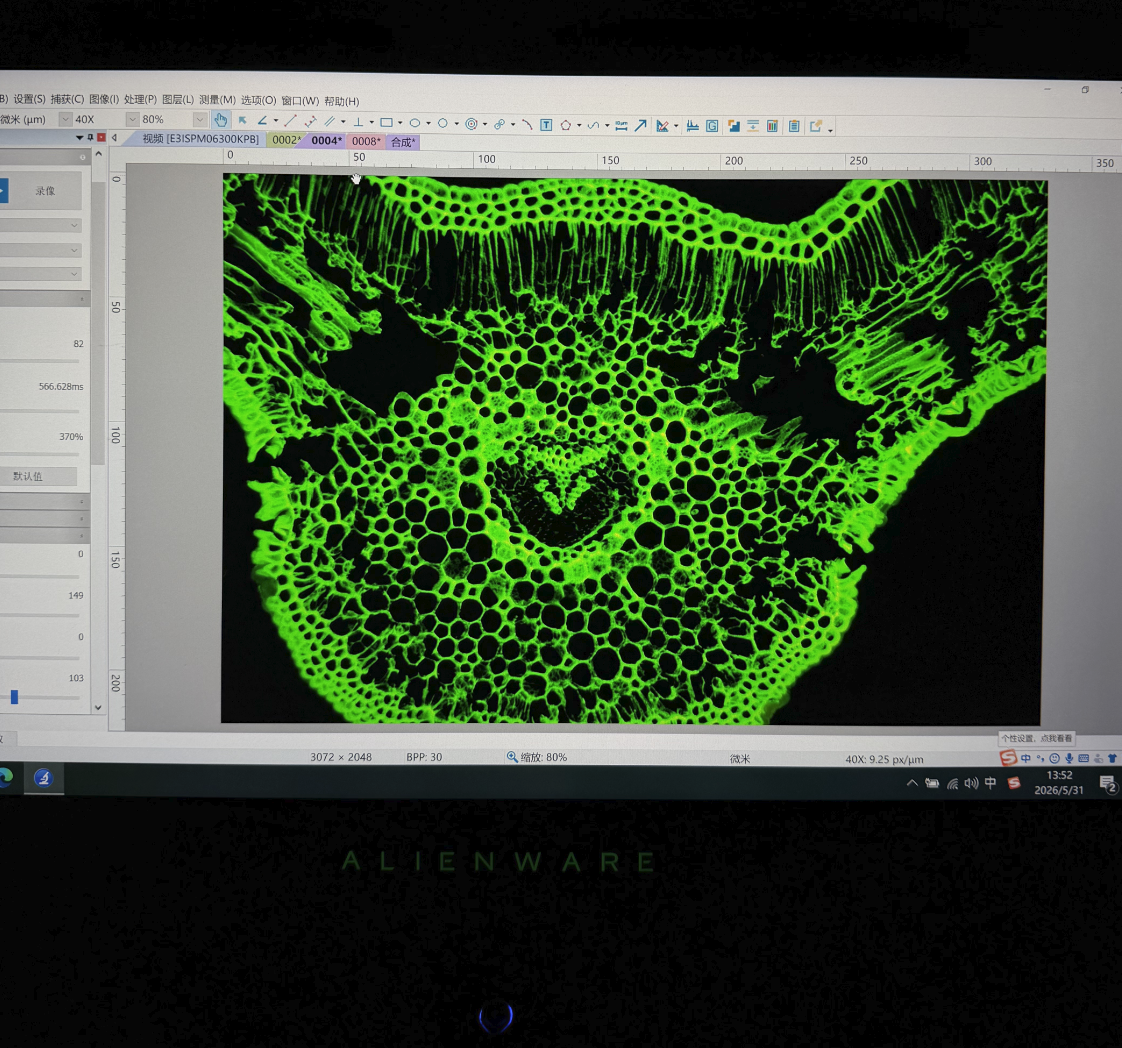Switch to the 0008* image tab
Image resolution: width=1122 pixels, height=1048 pixels.
tap(366, 142)
